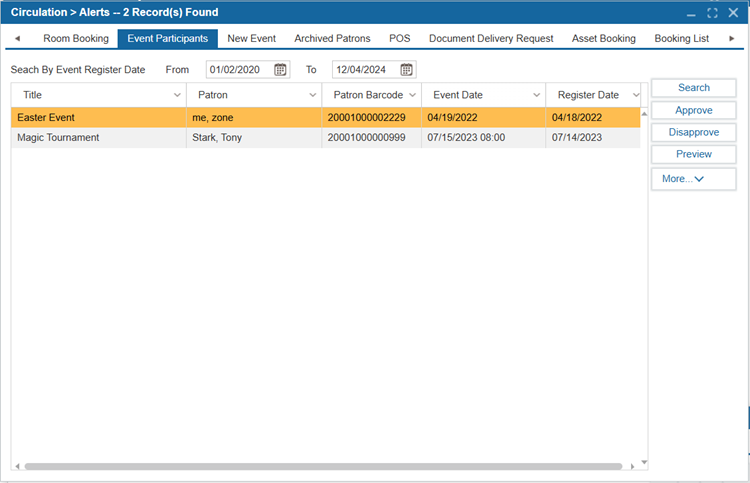Click the horizontal scrollbar thumb

[x=323, y=466]
